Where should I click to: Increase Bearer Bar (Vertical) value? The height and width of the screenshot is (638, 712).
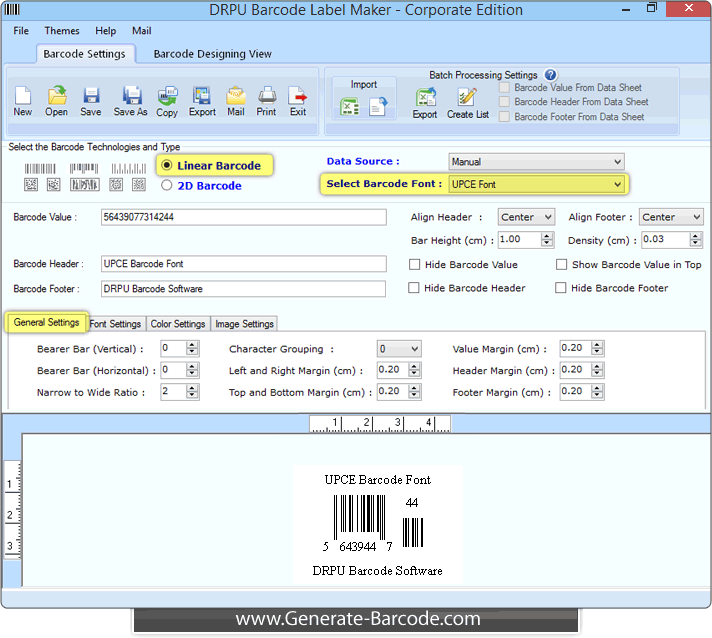pos(192,345)
